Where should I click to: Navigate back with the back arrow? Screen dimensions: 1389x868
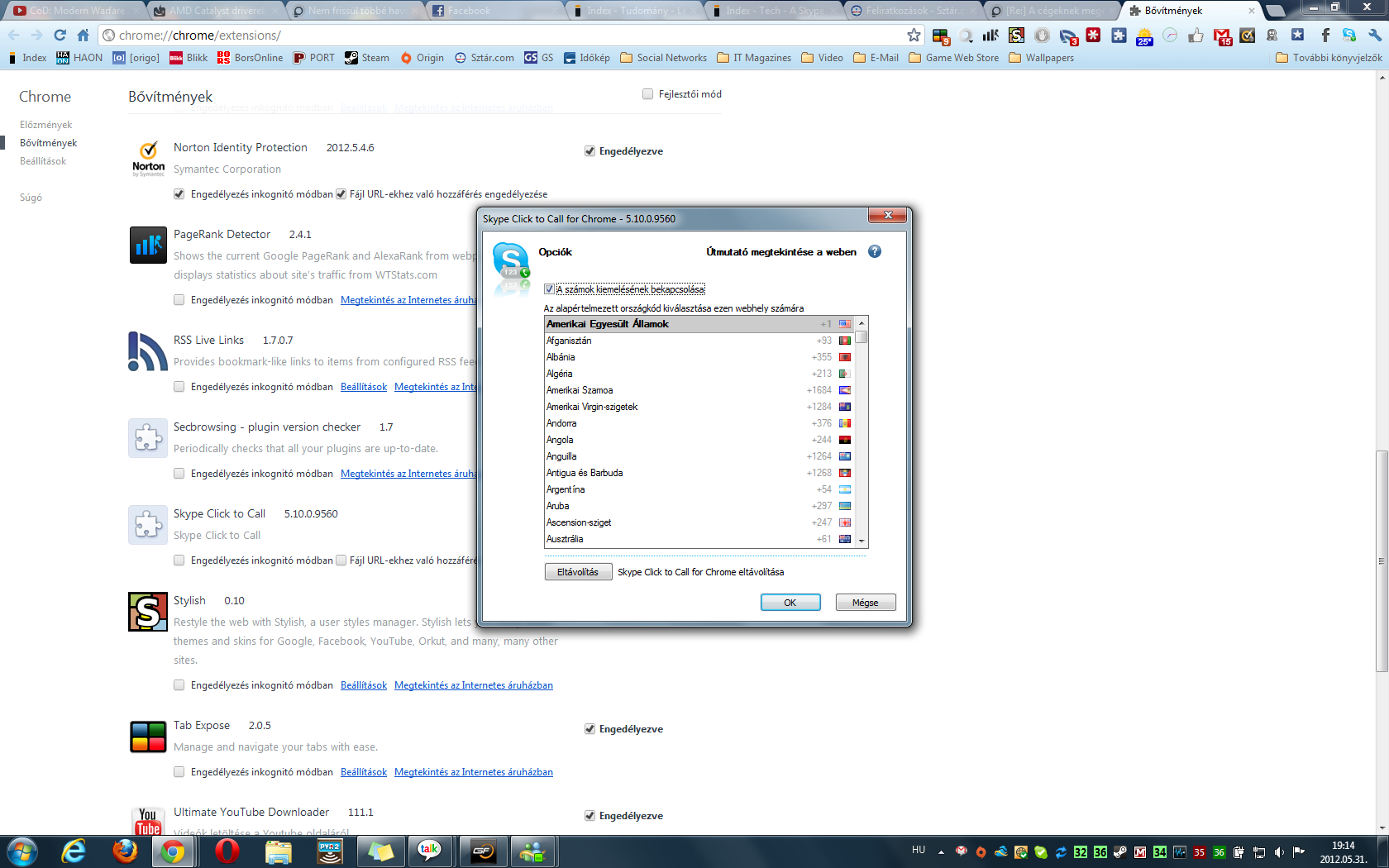13,36
